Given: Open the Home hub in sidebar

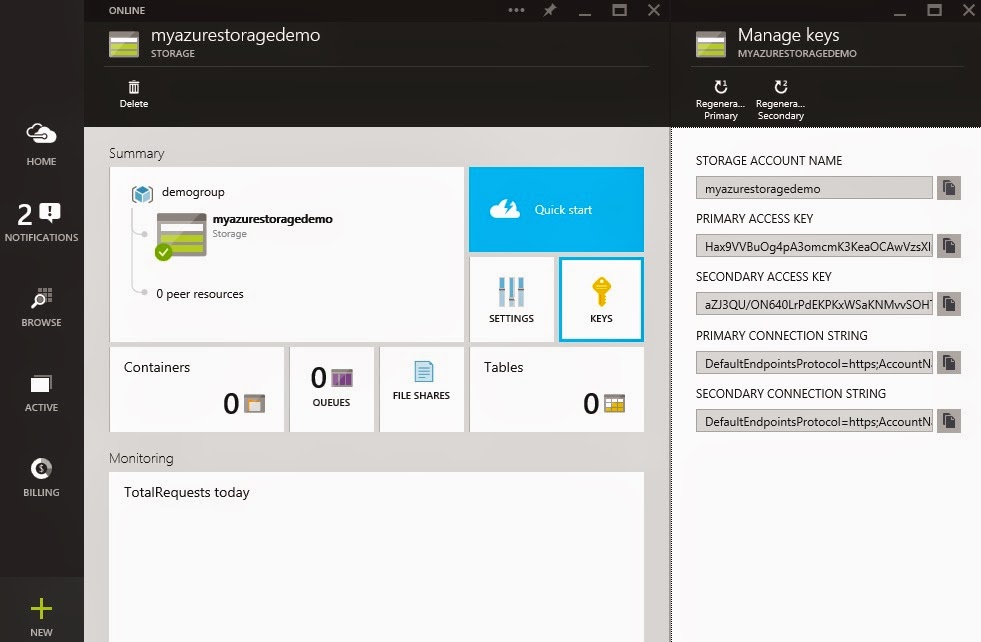Looking at the screenshot, I should [41, 145].
